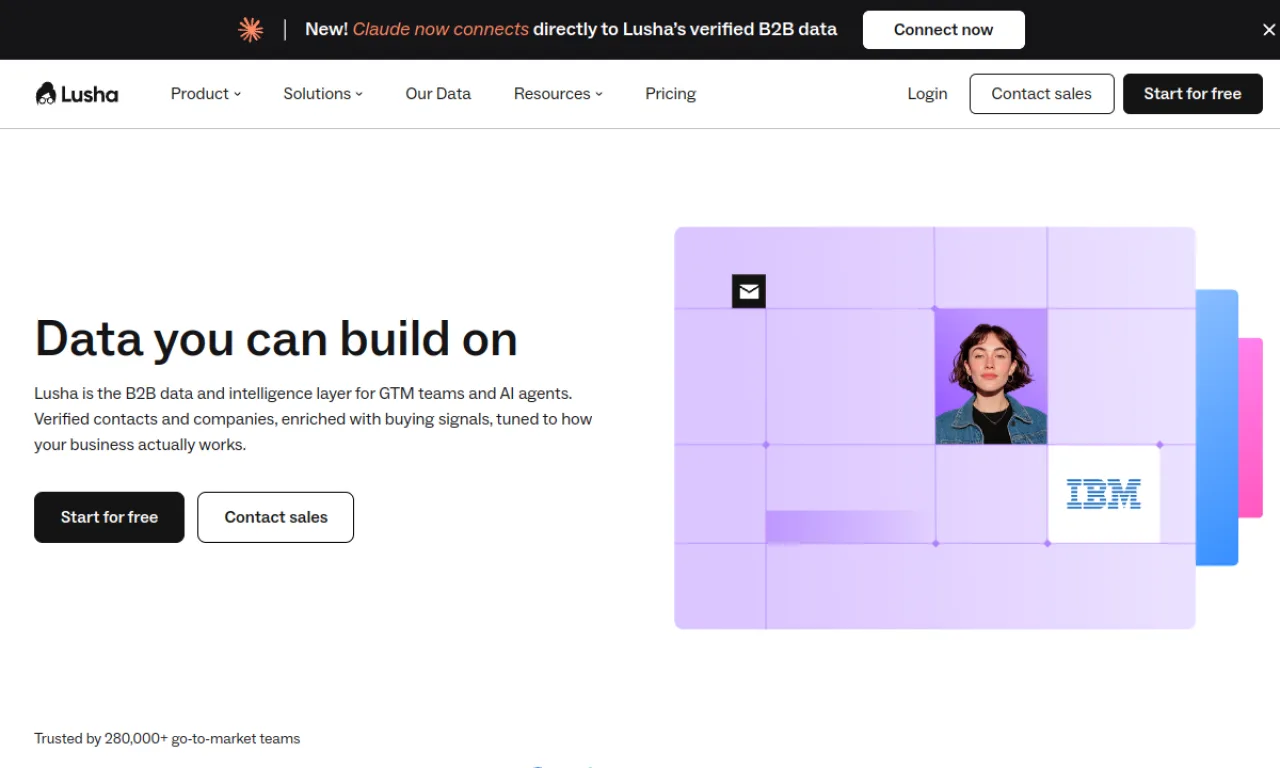Click the Connect now banner button
Viewport: 1280px width, 768px height.
coord(944,30)
